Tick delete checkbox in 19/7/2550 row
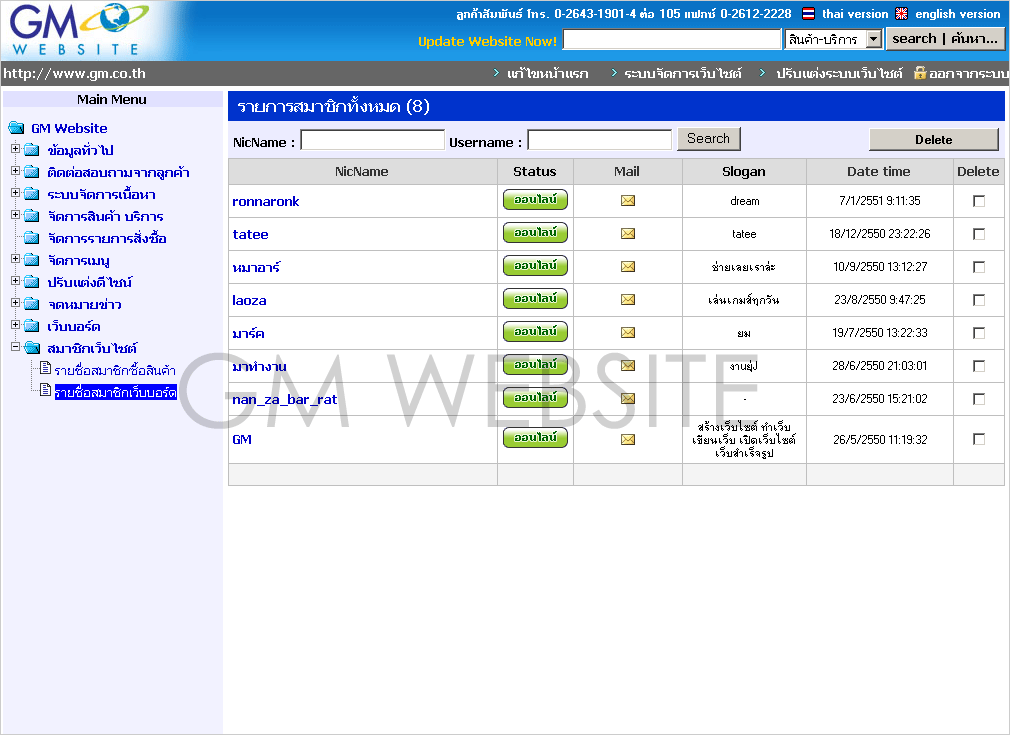This screenshot has width=1010, height=735. pyautogui.click(x=978, y=333)
